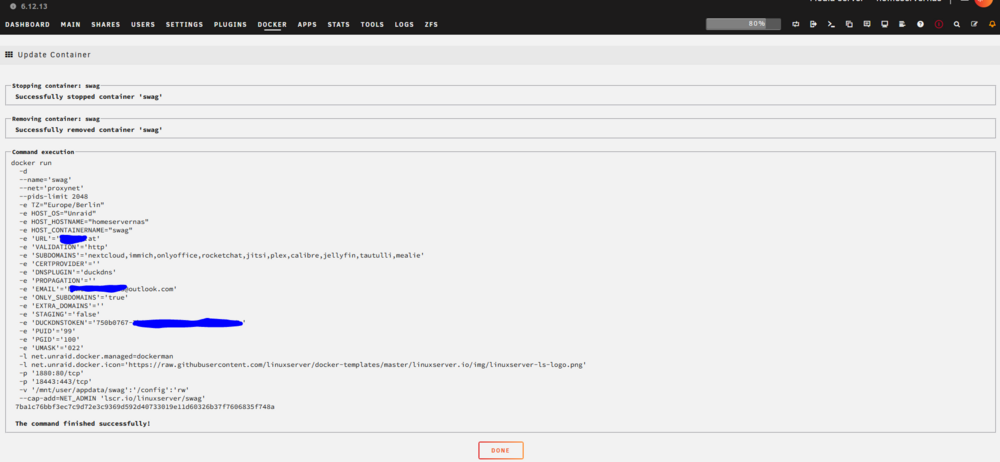Click the 80% usage progress bar
1000x462 pixels.
pyautogui.click(x=744, y=24)
